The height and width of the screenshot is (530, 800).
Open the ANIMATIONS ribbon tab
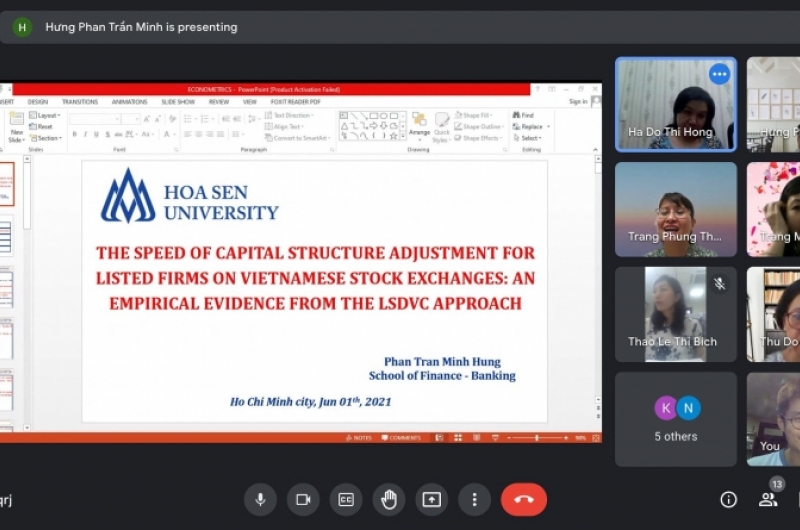(129, 102)
